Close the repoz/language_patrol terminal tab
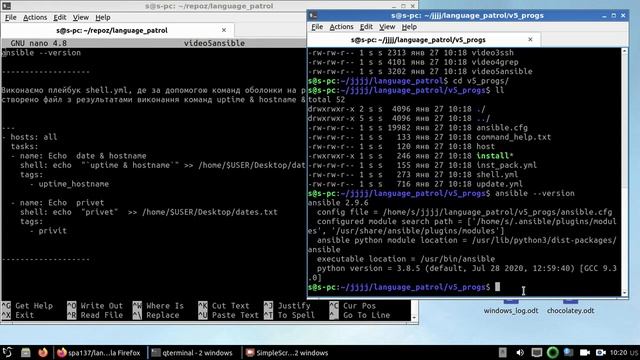 [224, 30]
